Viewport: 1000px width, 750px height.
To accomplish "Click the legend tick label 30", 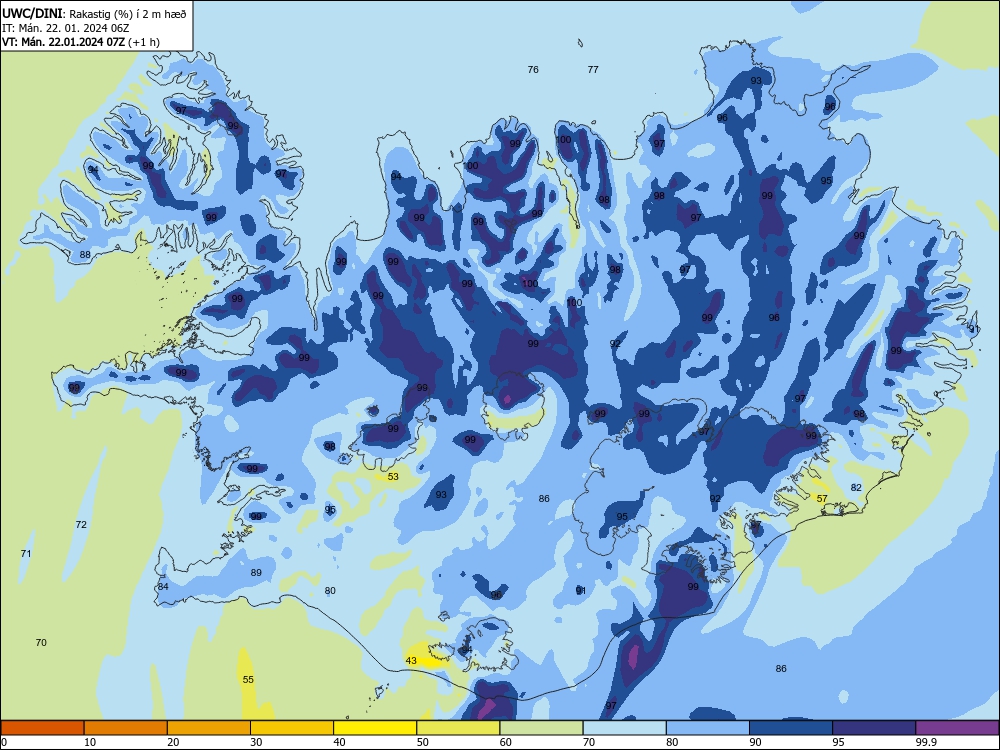I will (256, 742).
